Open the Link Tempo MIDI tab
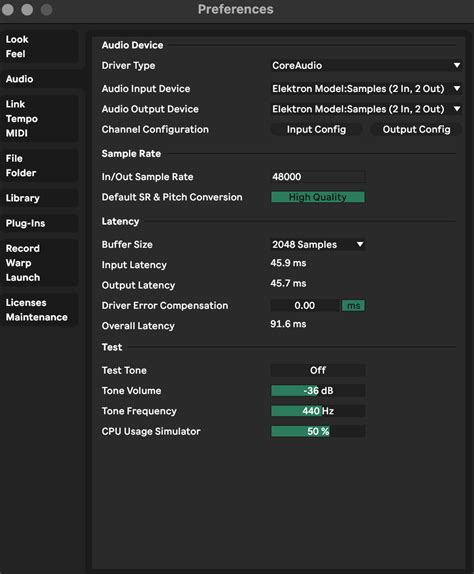The height and width of the screenshot is (574, 474). 39,119
